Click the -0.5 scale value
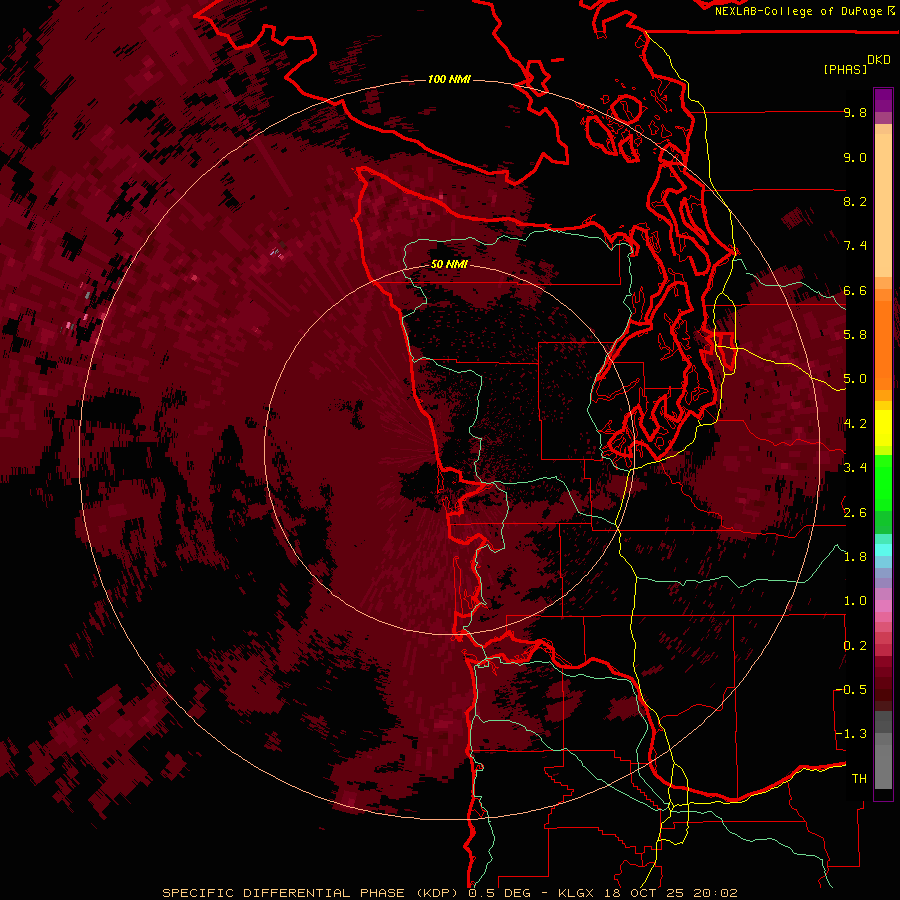 tap(852, 690)
